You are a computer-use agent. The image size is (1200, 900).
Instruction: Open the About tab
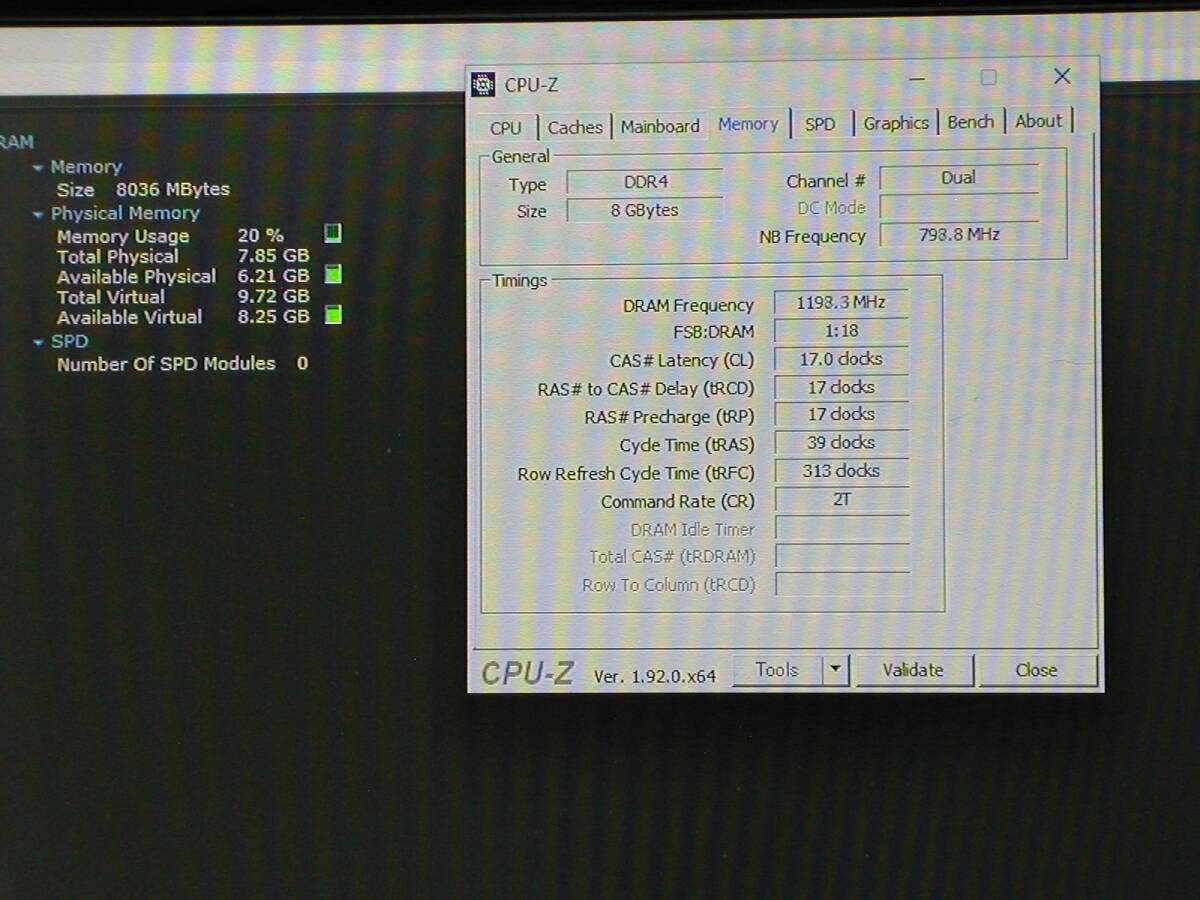click(1039, 121)
